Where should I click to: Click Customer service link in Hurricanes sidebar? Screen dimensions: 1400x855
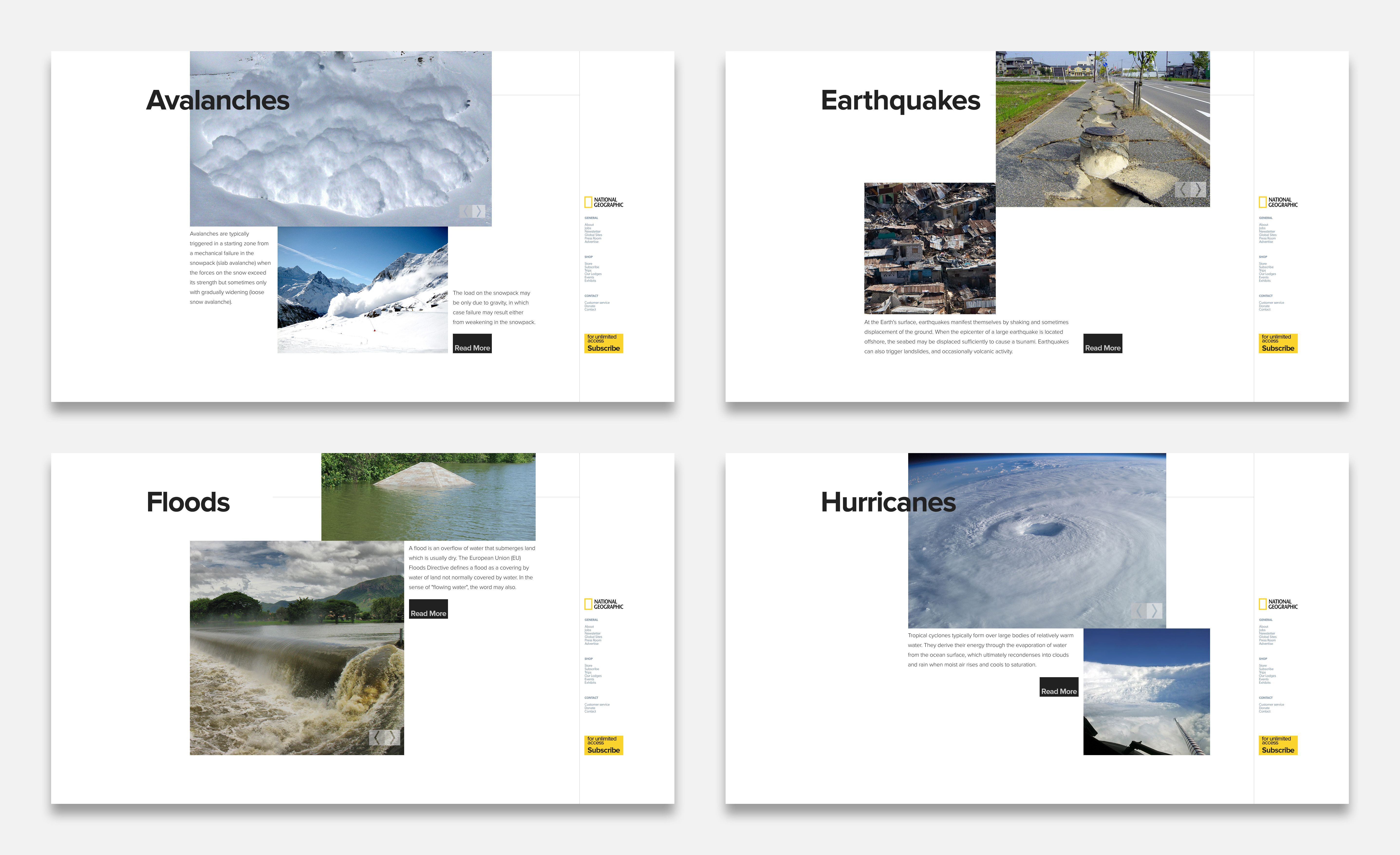[x=1272, y=704]
